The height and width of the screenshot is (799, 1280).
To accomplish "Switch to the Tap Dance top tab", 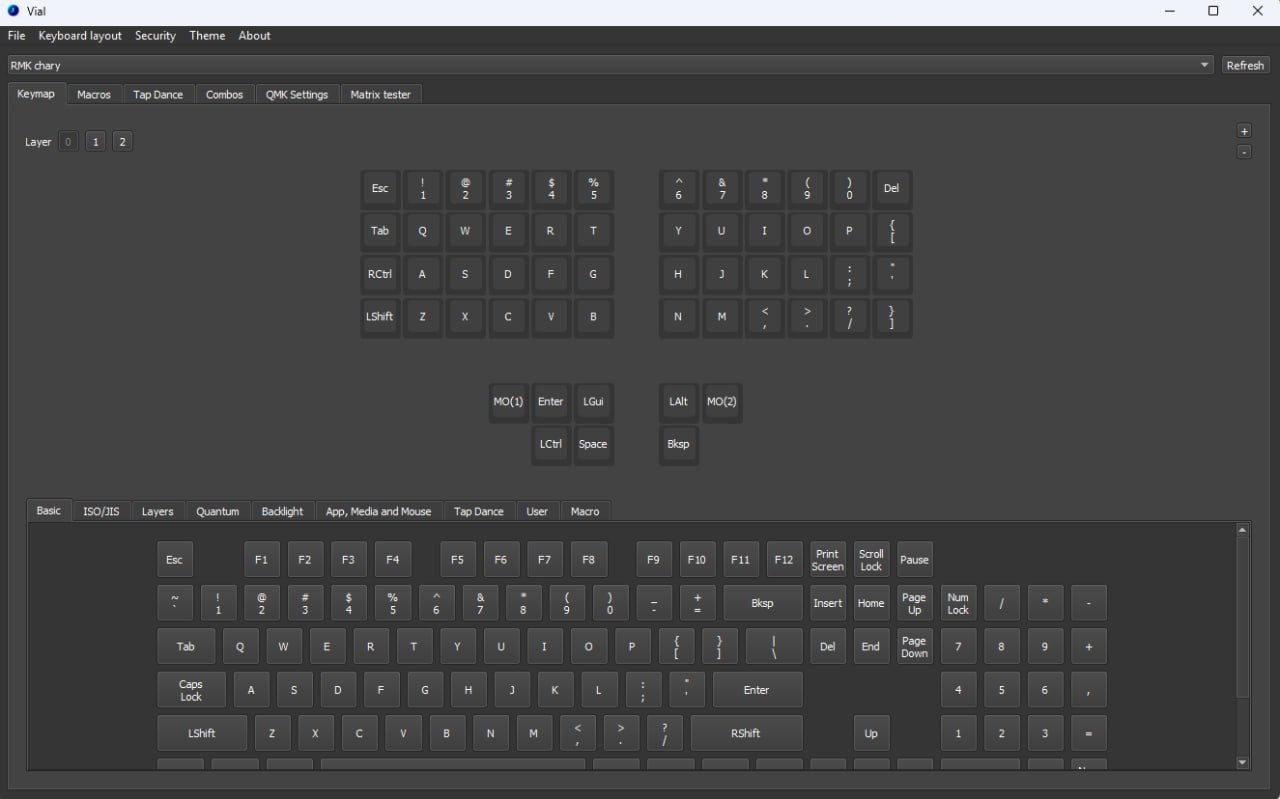I will click(158, 94).
